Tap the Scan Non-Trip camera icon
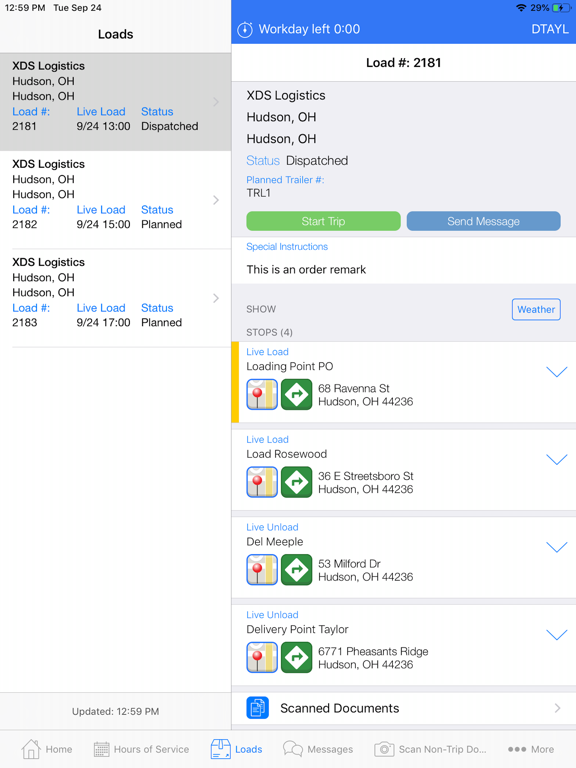This screenshot has height=768, width=576. (x=384, y=749)
